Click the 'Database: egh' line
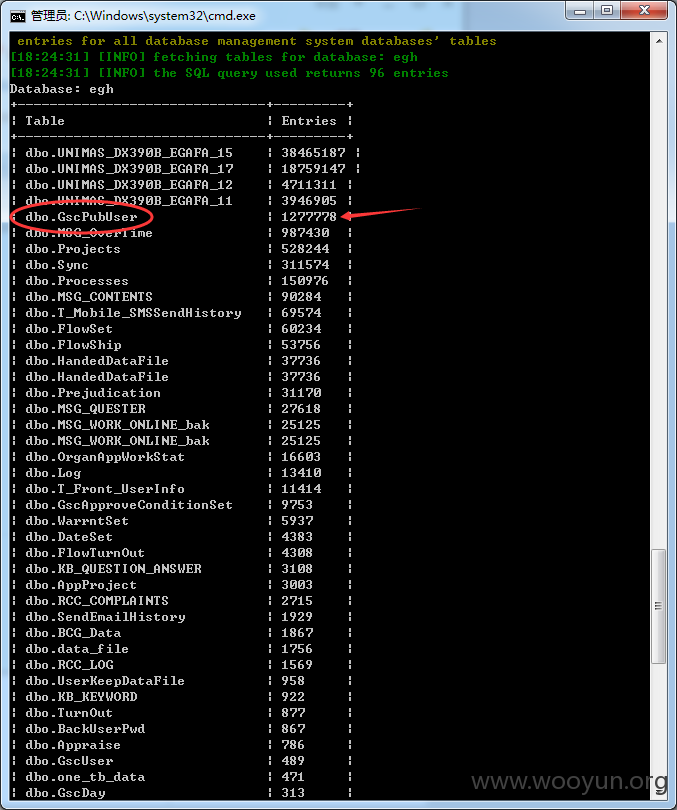677x810 pixels. 61,89
